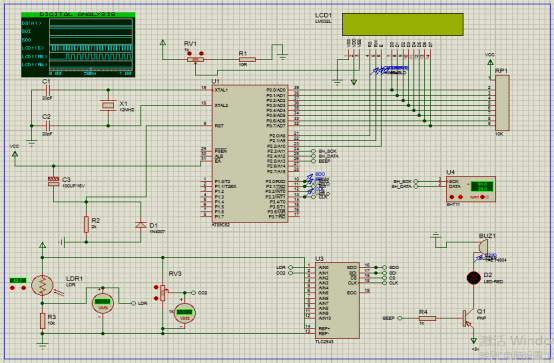This screenshot has width=554, height=363.
Task: Select the BEEP terminal near R4
Action: [393, 318]
